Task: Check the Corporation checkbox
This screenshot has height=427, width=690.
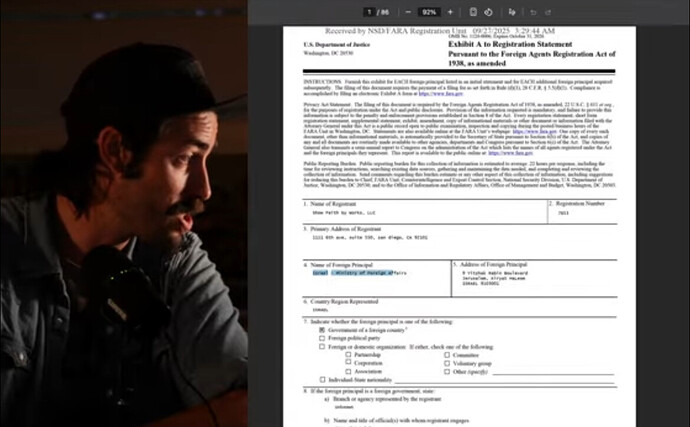Action: click(x=348, y=362)
